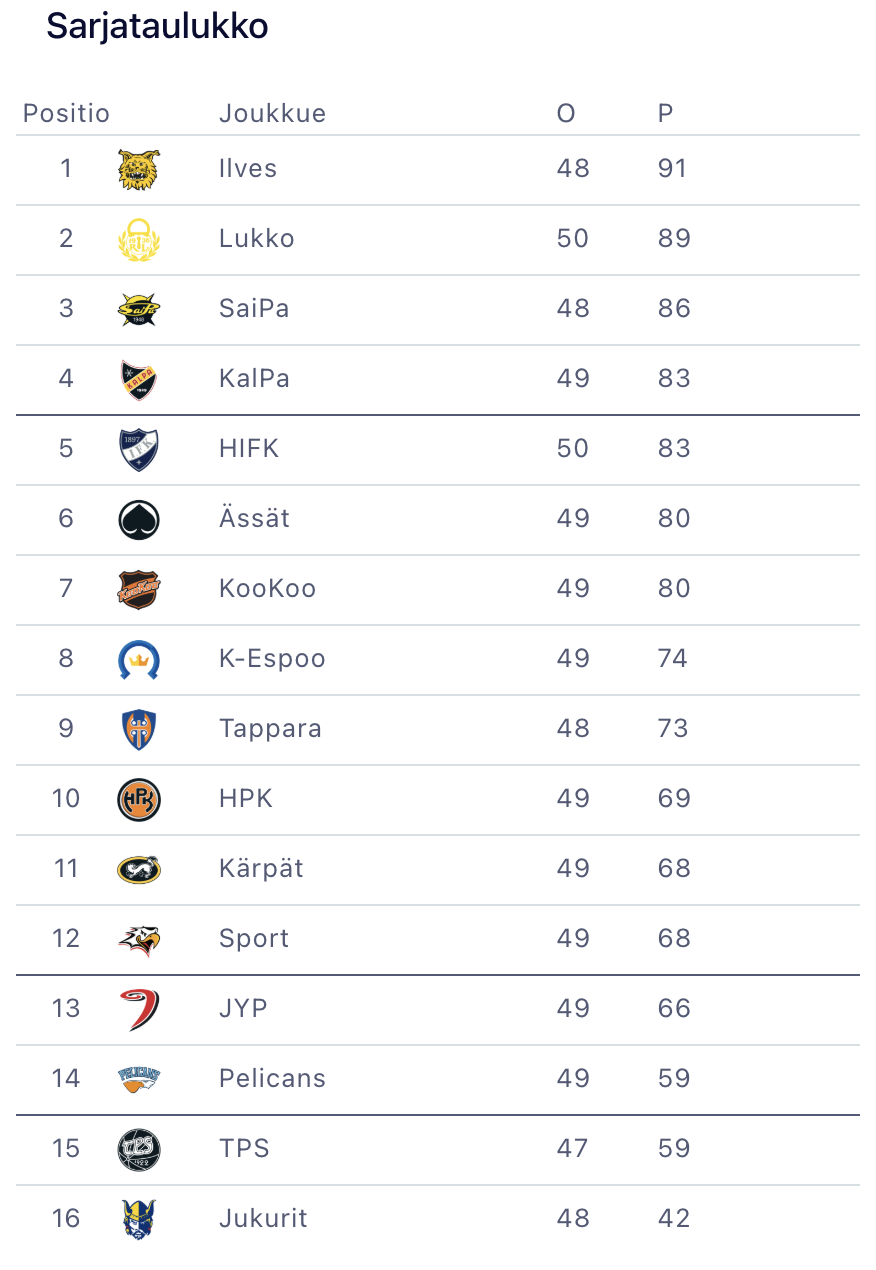The height and width of the screenshot is (1270, 876).
Task: Click the Ilves lynx logo
Action: (139, 170)
